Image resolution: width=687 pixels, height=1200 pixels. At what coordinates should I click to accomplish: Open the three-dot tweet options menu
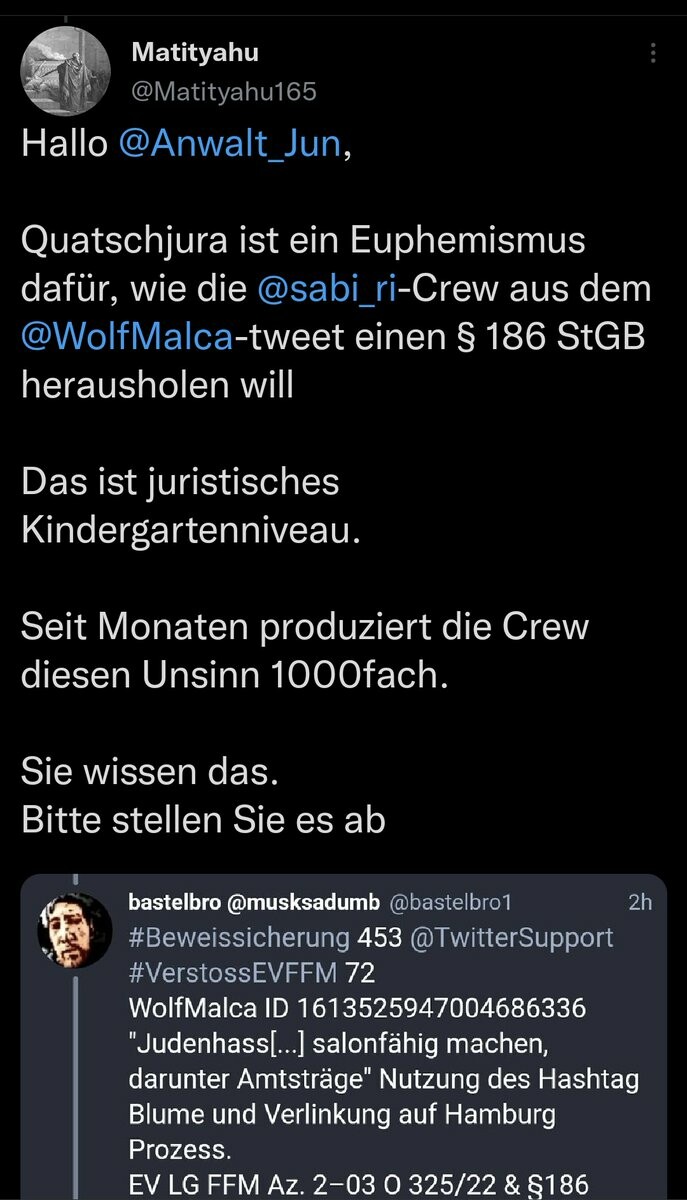click(653, 54)
